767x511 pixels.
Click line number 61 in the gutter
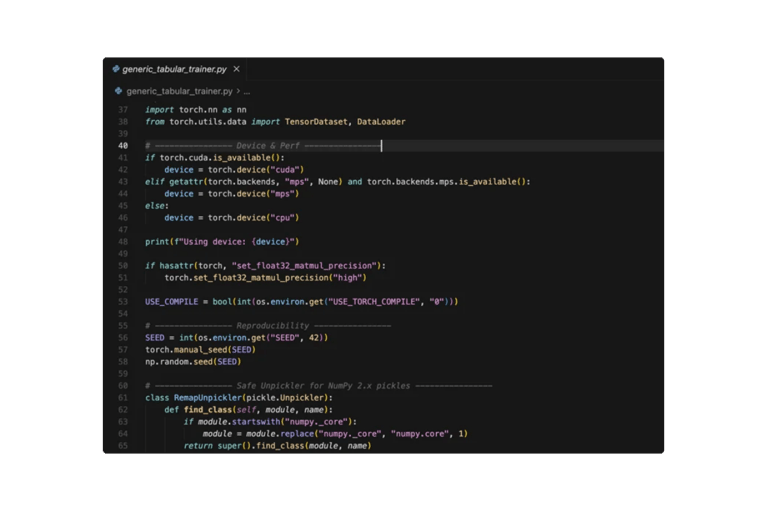[x=123, y=398]
